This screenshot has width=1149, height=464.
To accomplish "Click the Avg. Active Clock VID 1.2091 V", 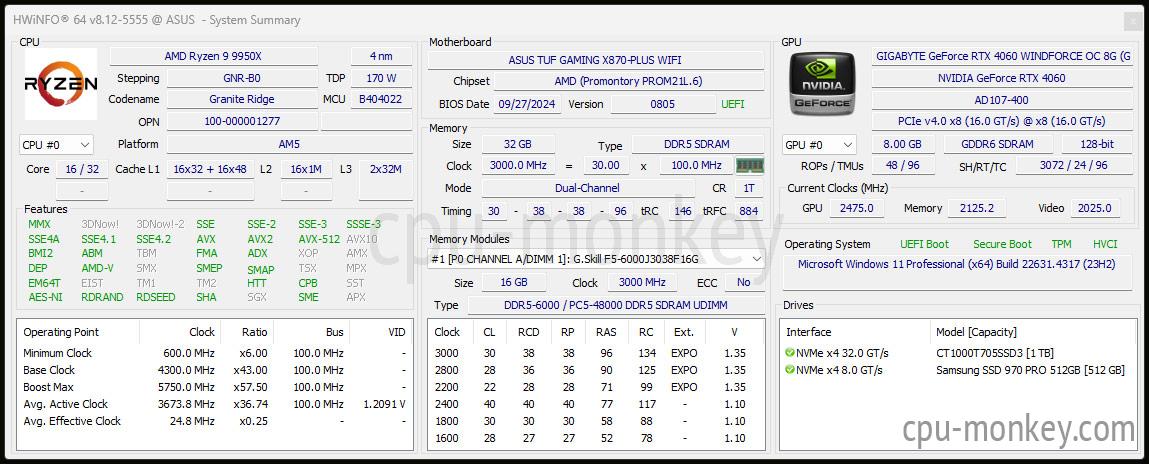I will pyautogui.click(x=385, y=404).
